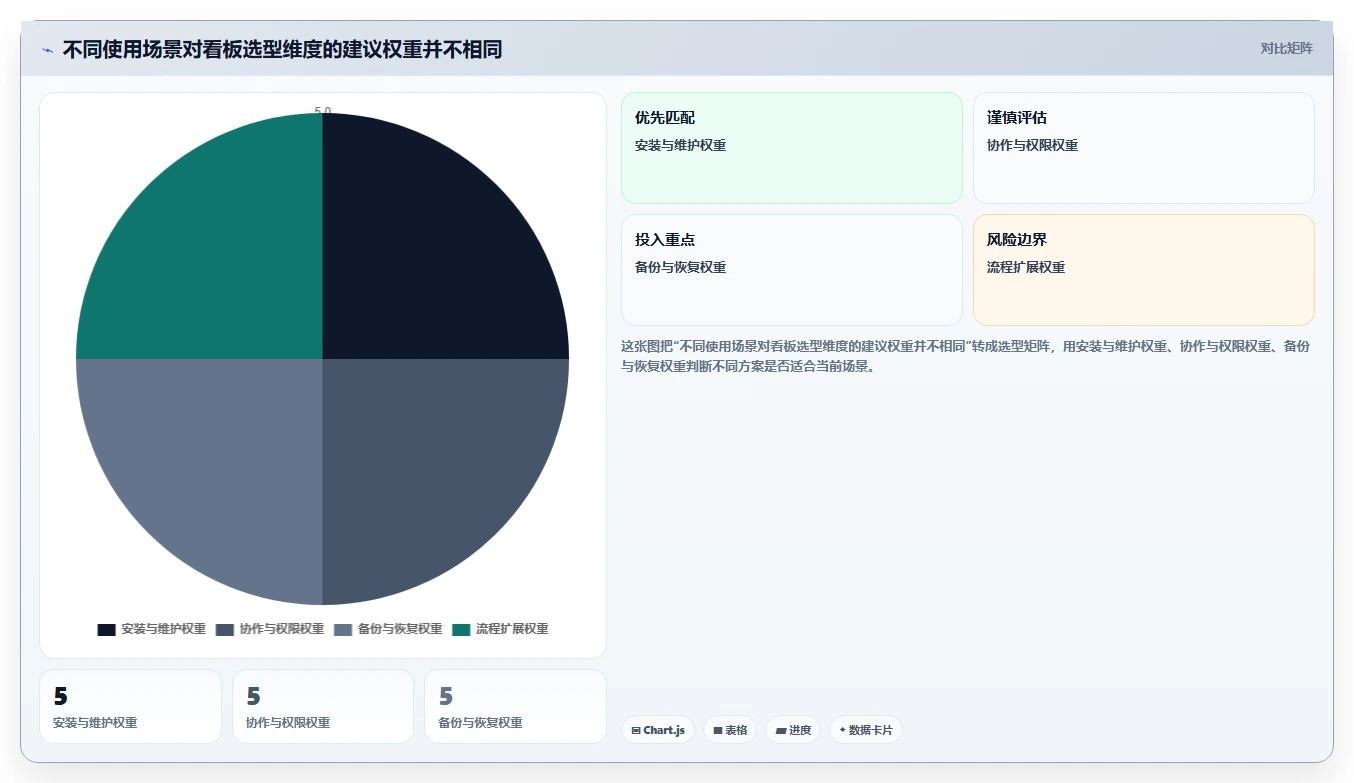This screenshot has height=783, width=1354.
Task: Toggle the 安装与维护权重 legend swatch
Action: point(106,629)
